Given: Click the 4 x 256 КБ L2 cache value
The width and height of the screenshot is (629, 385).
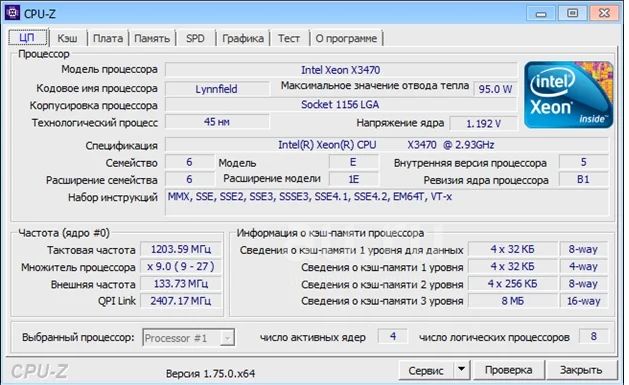Looking at the screenshot, I should [x=513, y=284].
